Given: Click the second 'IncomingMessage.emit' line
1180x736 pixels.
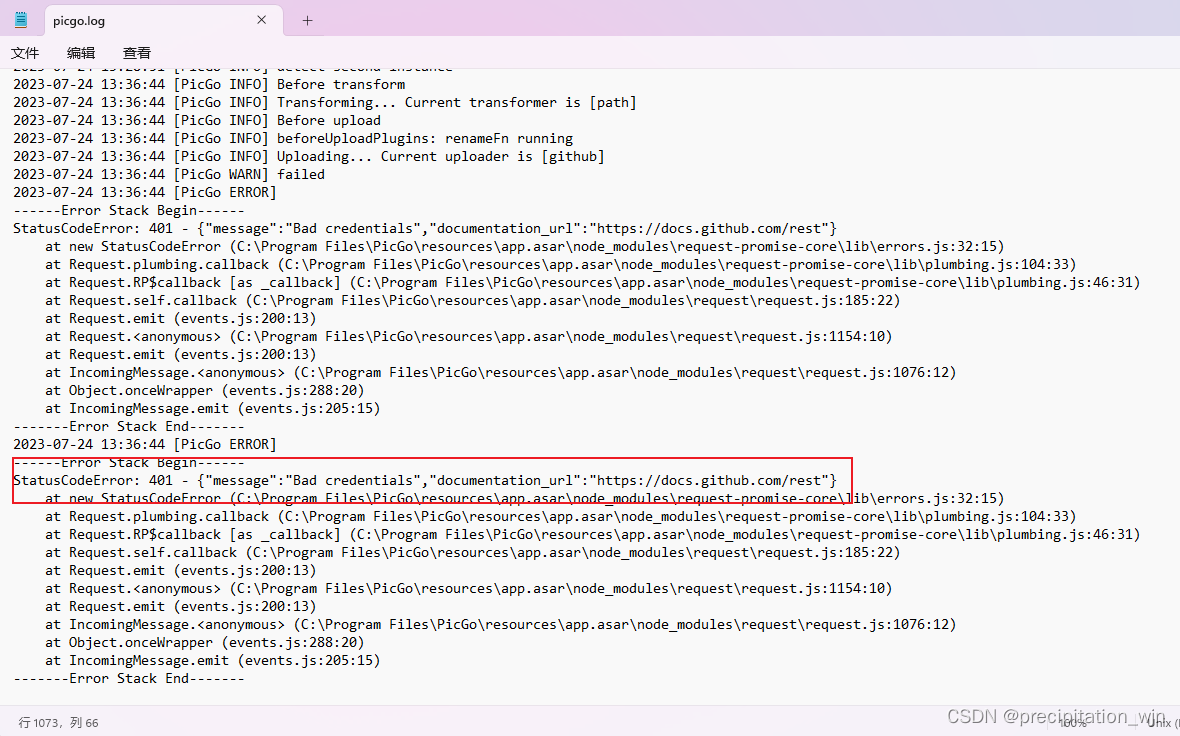Looking at the screenshot, I should tap(212, 661).
